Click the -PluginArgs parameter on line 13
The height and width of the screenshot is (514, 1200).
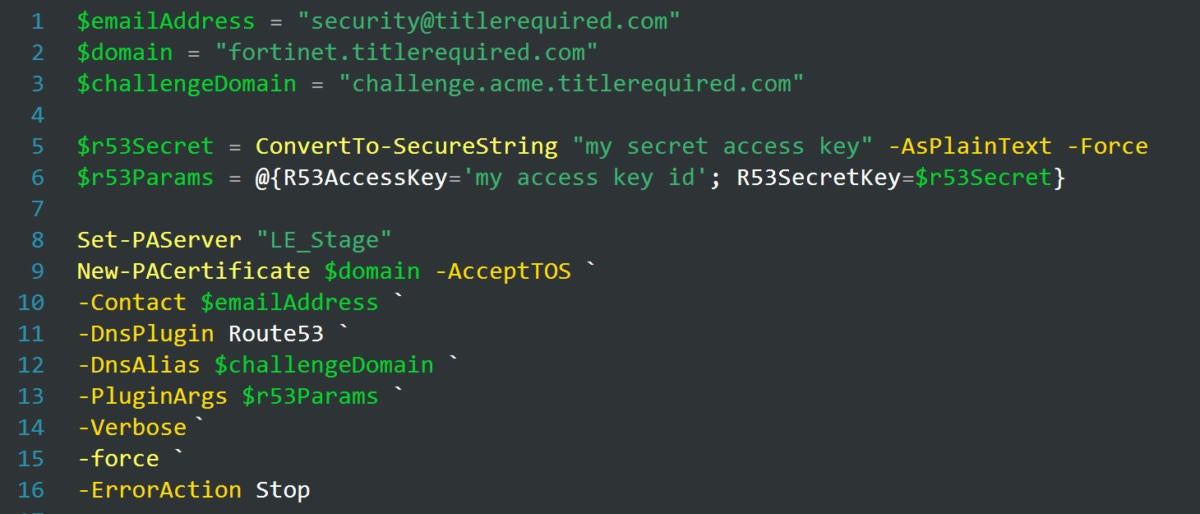(x=152, y=396)
